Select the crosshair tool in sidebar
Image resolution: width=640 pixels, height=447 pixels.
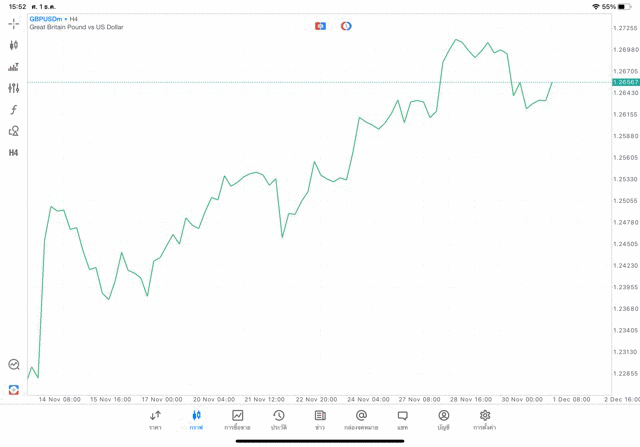(14, 23)
